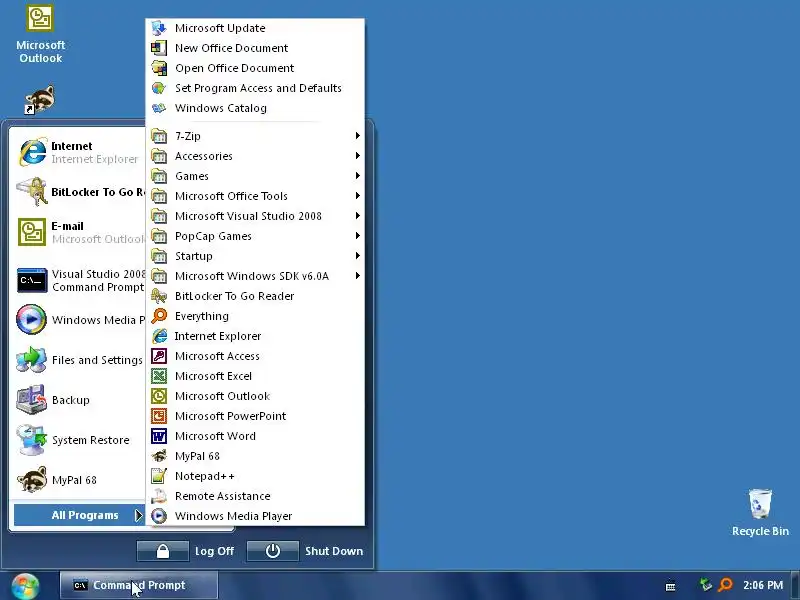Screen dimensions: 800x600
Task: Launch BitLocker To Go Reader in programs list
Action: click(x=255, y=296)
